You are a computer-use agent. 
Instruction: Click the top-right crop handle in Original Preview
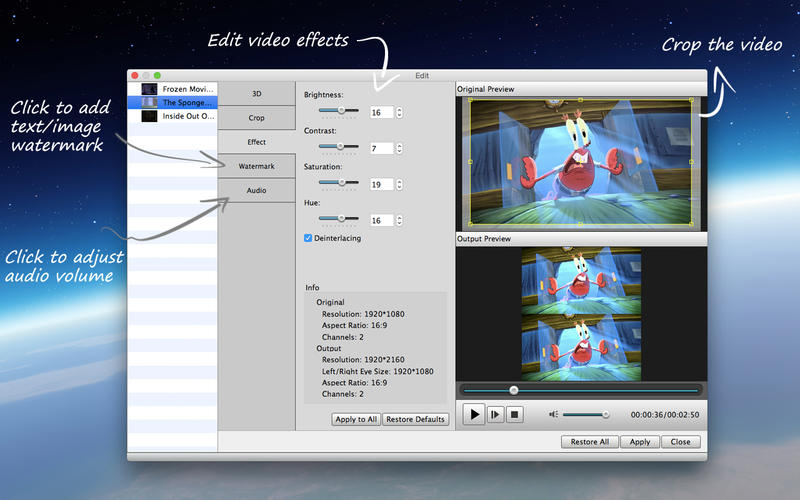coord(691,100)
